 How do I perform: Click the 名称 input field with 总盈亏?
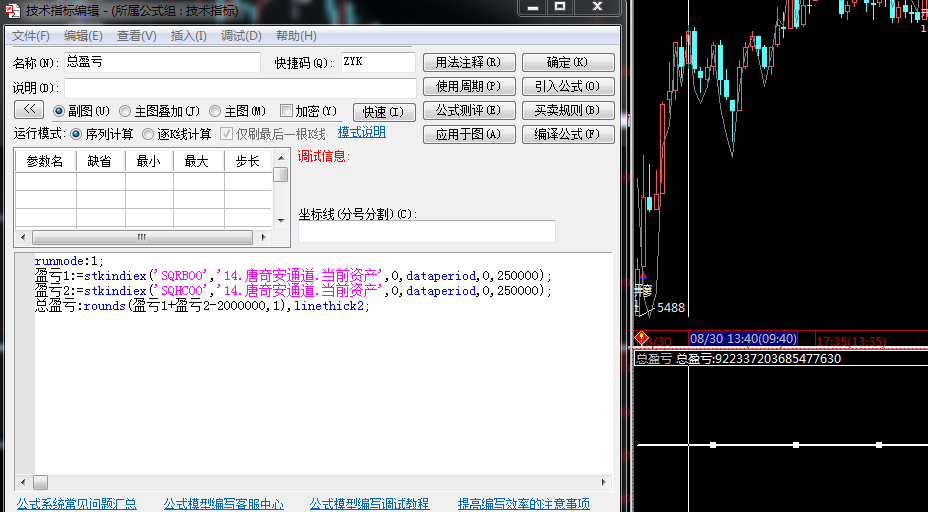coord(162,62)
